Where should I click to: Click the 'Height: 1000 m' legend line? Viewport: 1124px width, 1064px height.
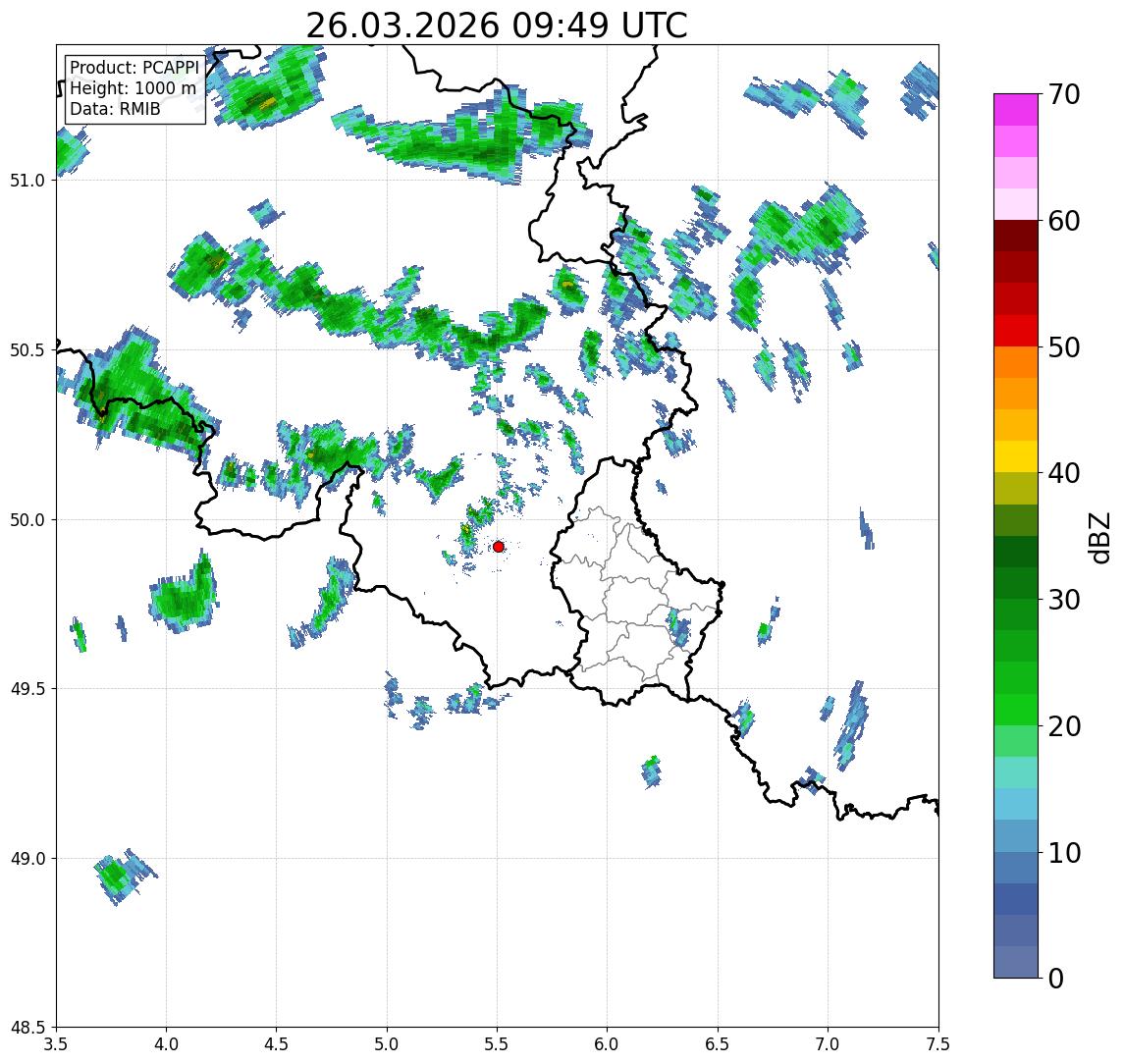click(133, 88)
